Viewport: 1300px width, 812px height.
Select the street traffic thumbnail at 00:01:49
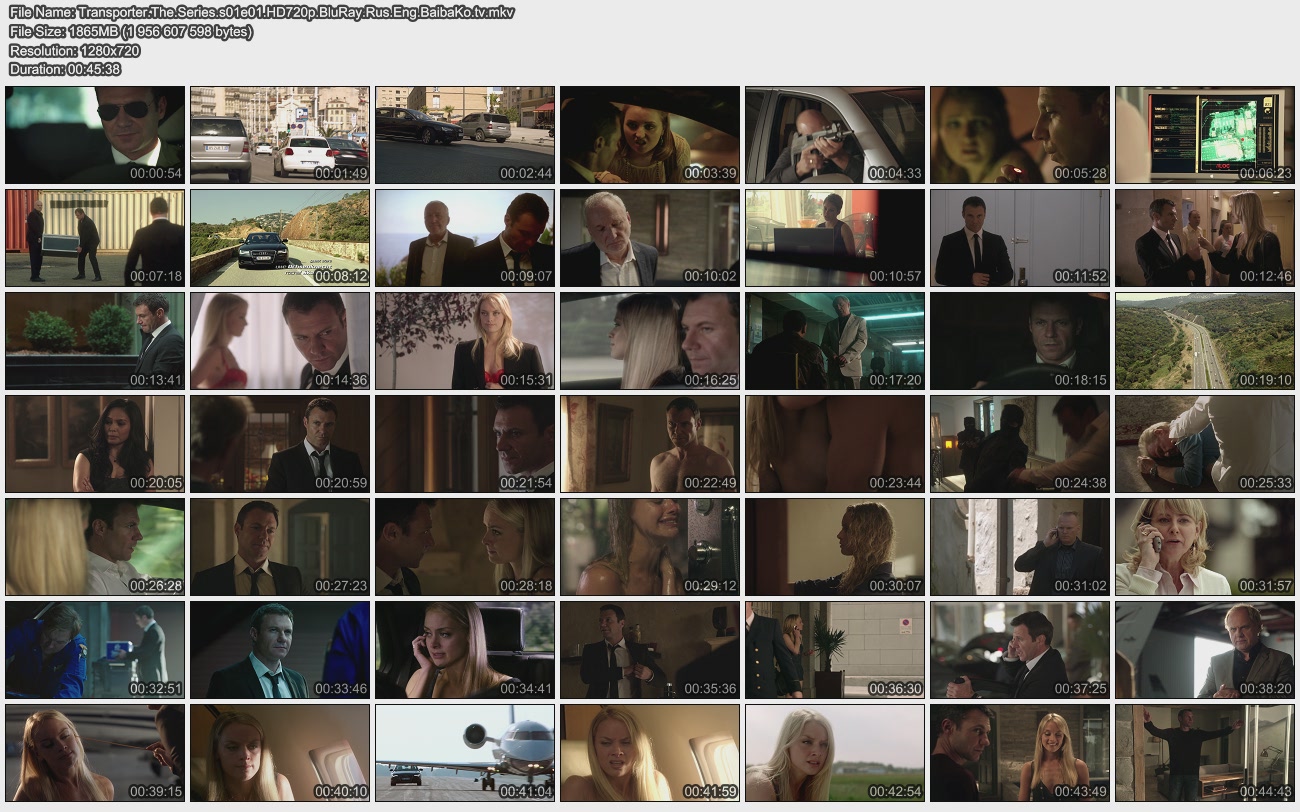pos(280,134)
